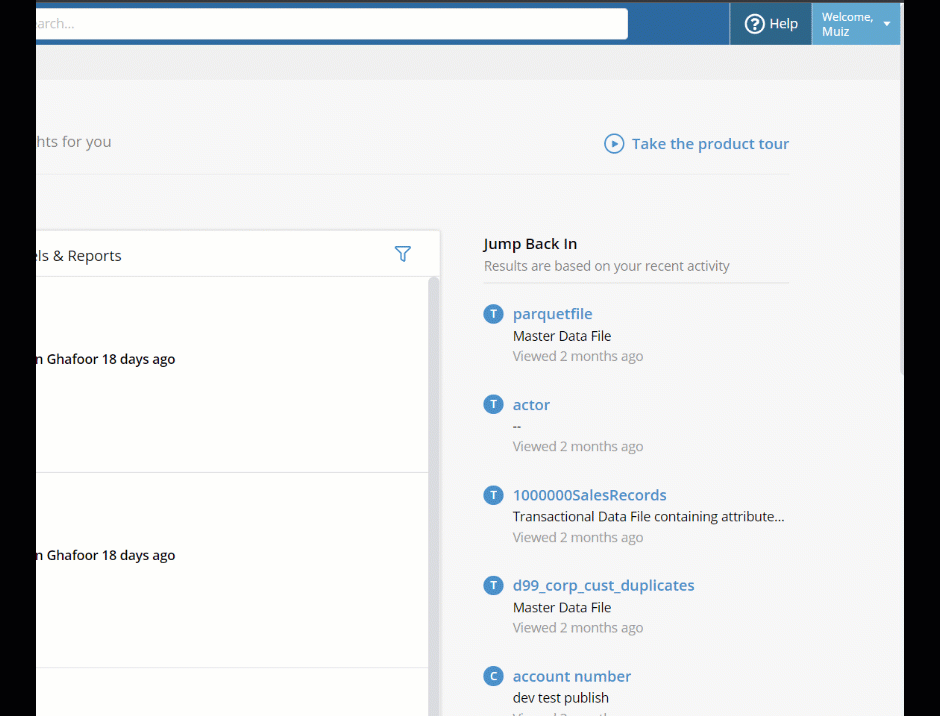Click the T icon beside d99_corp_cust_duplicates
Screen dimensions: 940x716
point(493,585)
